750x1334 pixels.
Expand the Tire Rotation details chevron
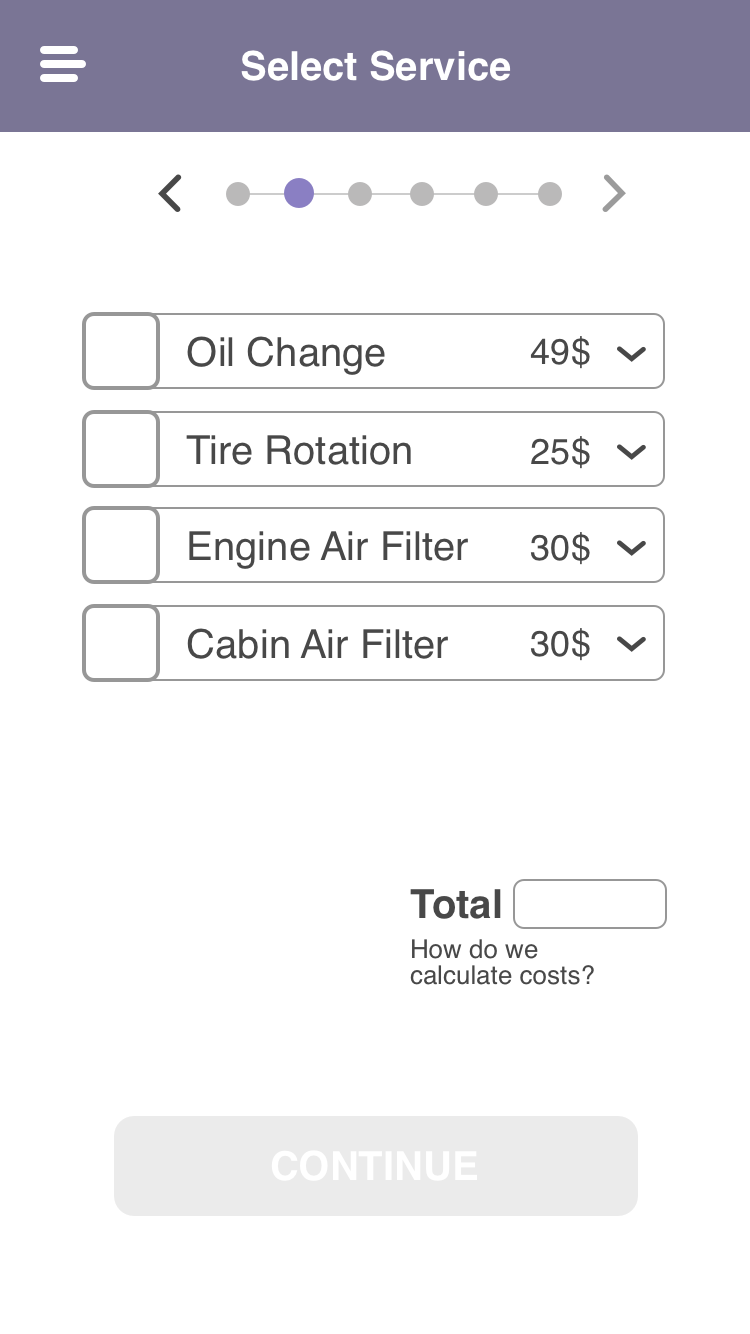click(x=631, y=451)
